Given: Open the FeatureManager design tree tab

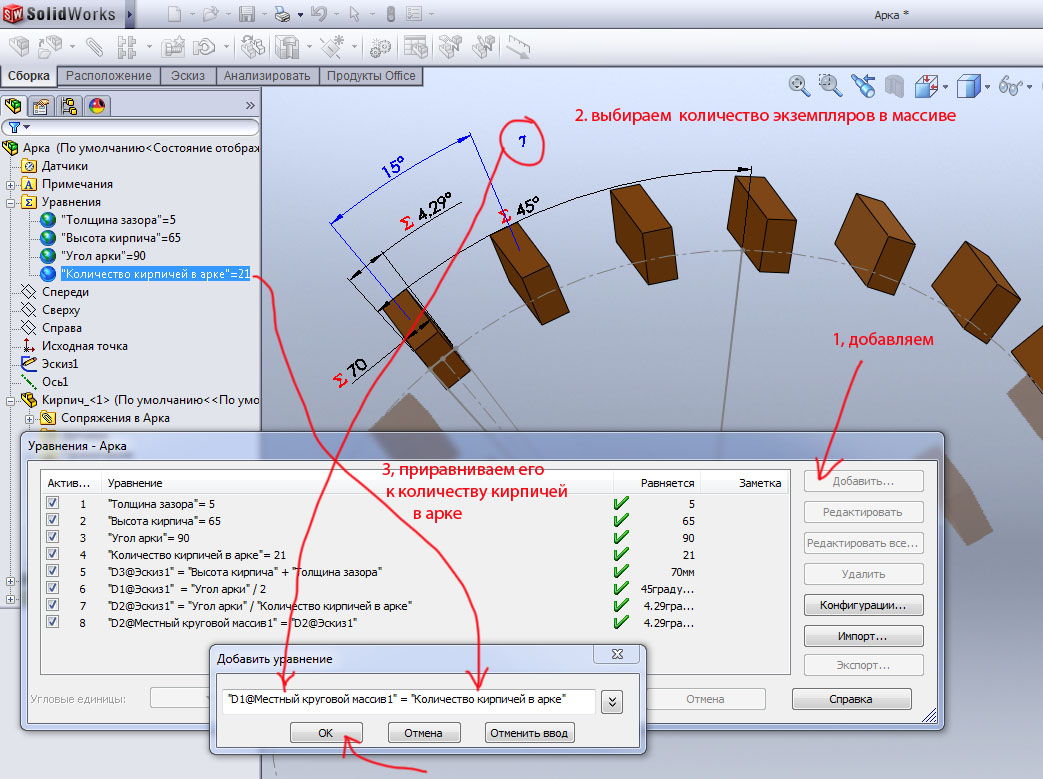Looking at the screenshot, I should point(15,106).
